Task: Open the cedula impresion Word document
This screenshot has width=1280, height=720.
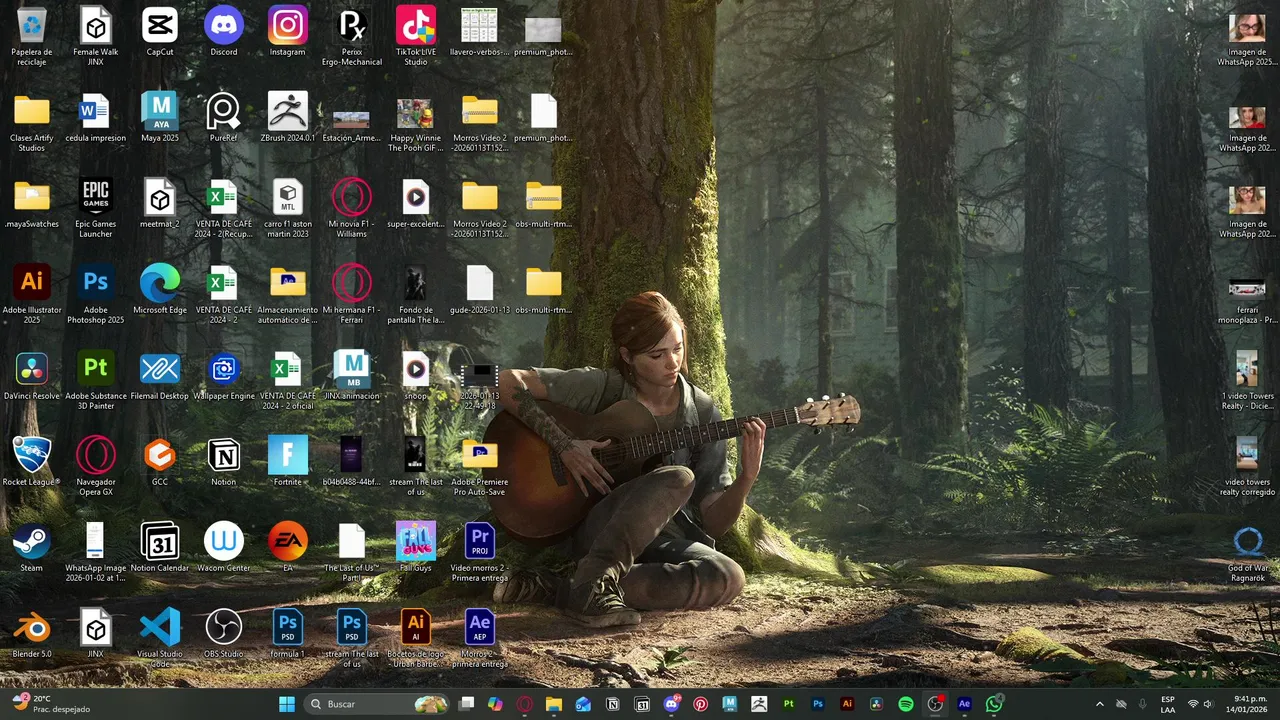Action: click(96, 118)
